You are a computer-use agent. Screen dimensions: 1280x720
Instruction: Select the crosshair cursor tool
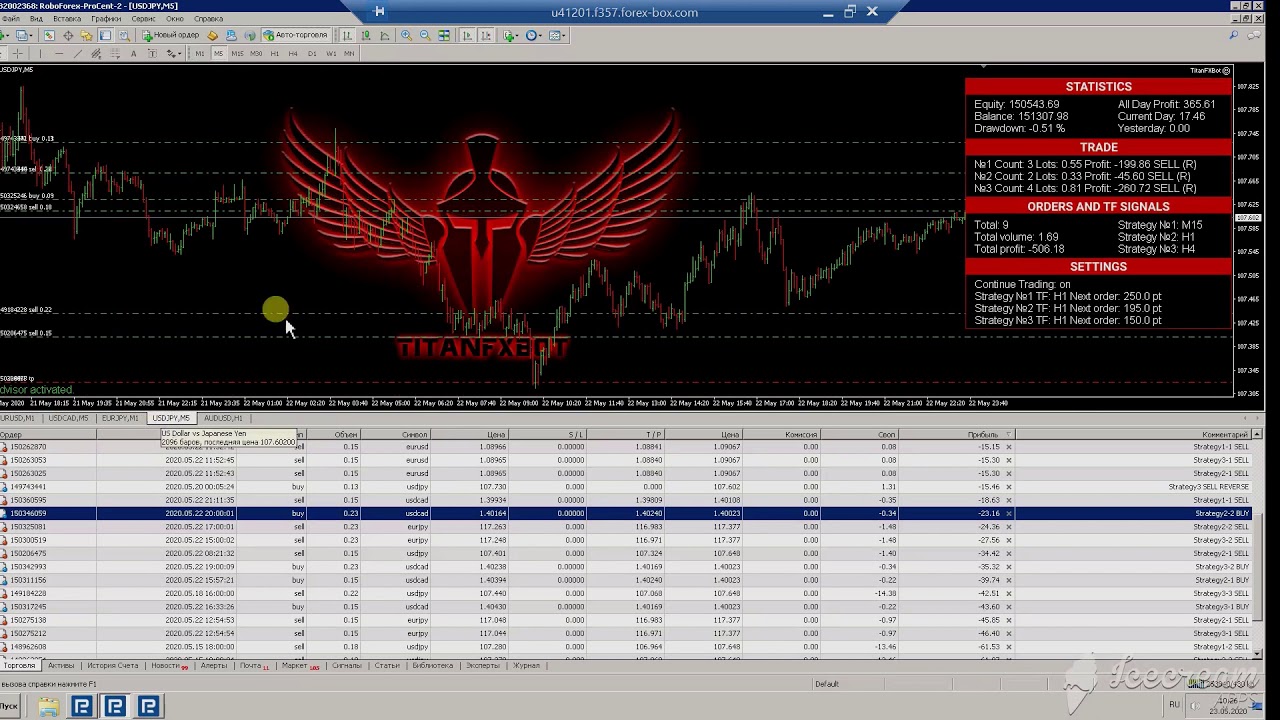tap(18, 54)
